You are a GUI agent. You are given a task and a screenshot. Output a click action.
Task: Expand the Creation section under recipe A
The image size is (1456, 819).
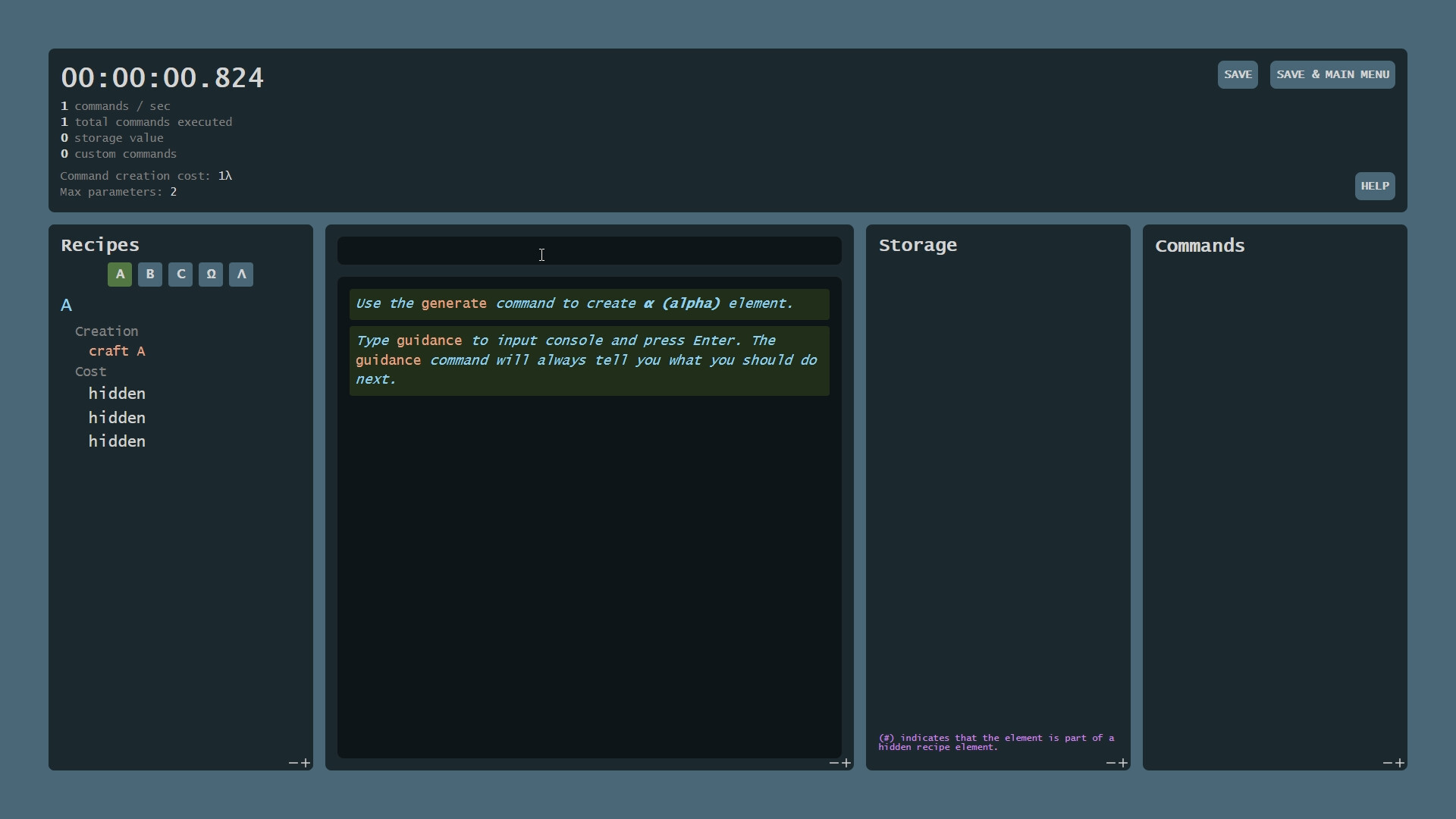(x=106, y=331)
